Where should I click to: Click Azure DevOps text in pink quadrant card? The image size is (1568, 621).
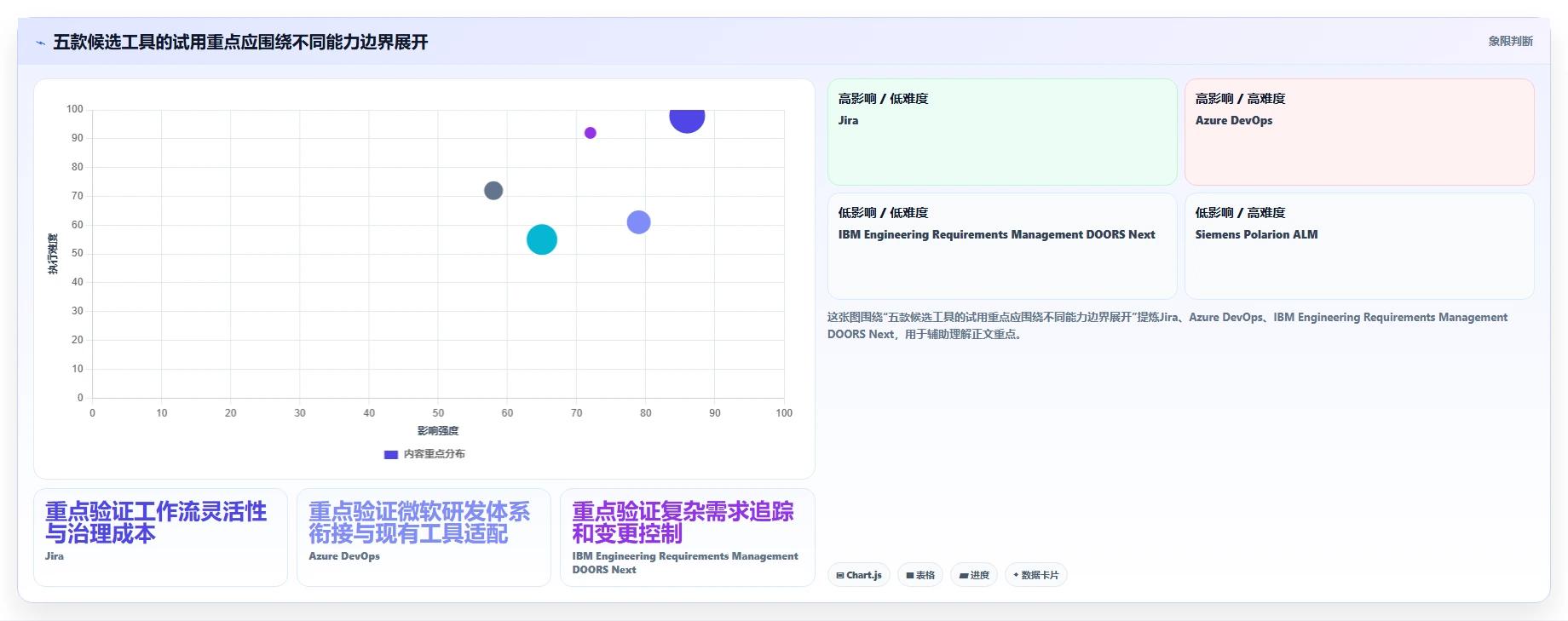coord(1233,120)
